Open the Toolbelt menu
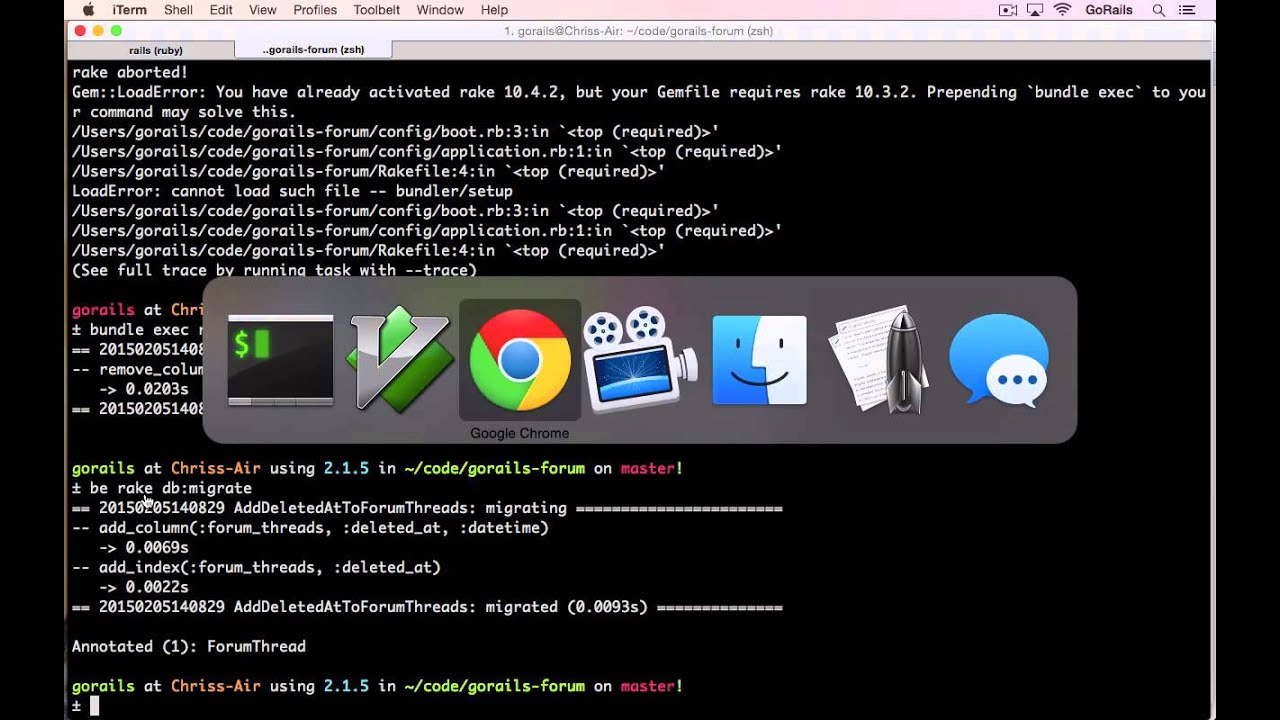This screenshot has height=720, width=1280. coord(377,10)
